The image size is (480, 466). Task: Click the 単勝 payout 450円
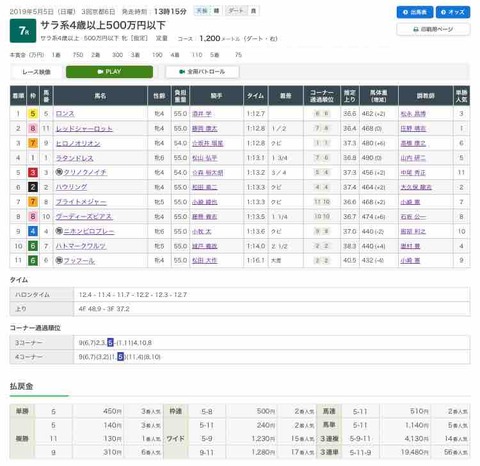click(112, 411)
